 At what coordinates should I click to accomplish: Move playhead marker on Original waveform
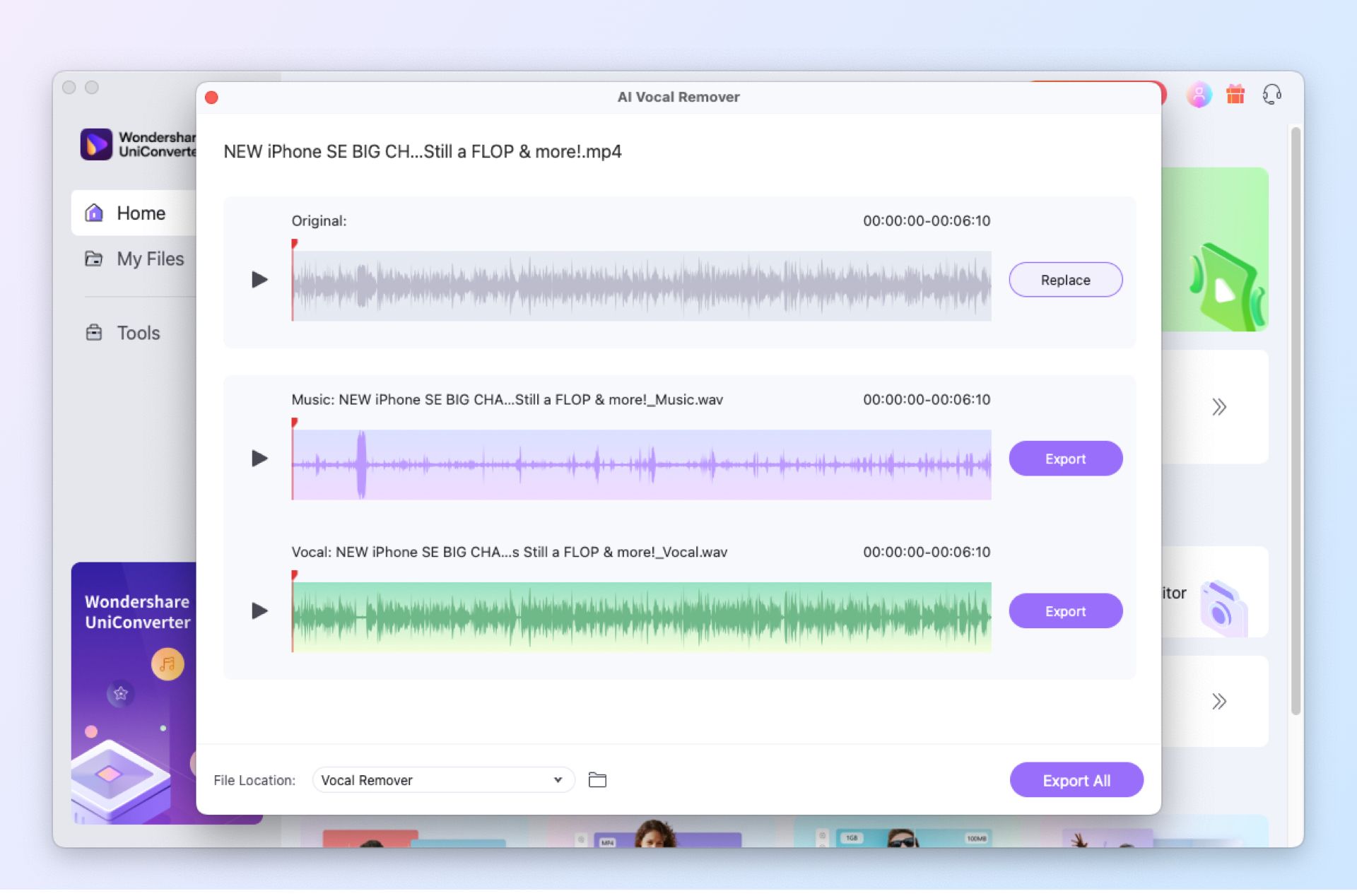pyautogui.click(x=294, y=244)
